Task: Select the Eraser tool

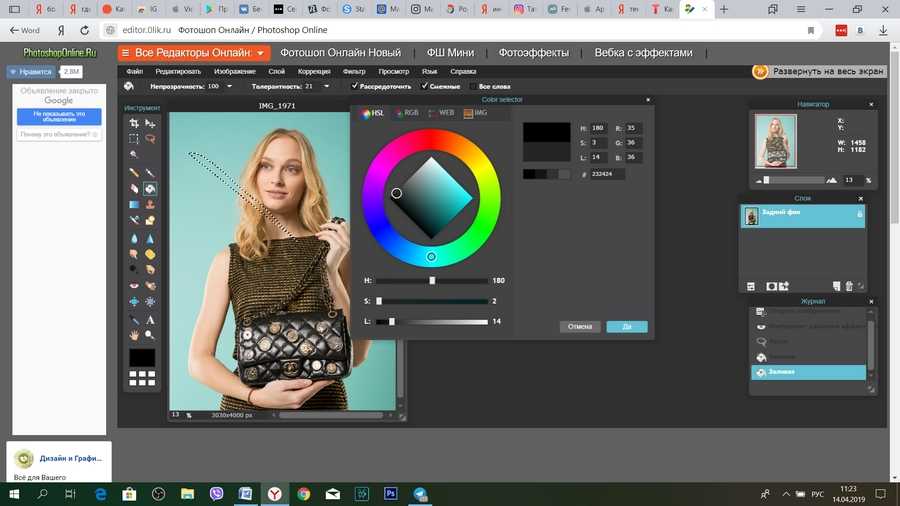Action: 134,188
